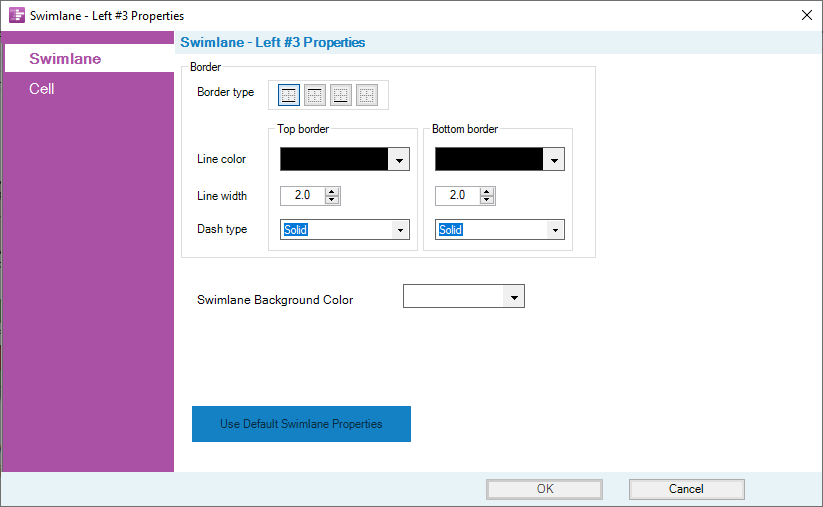Viewport: 823px width, 507px height.
Task: Select top and bottom border type icon
Action: click(289, 95)
